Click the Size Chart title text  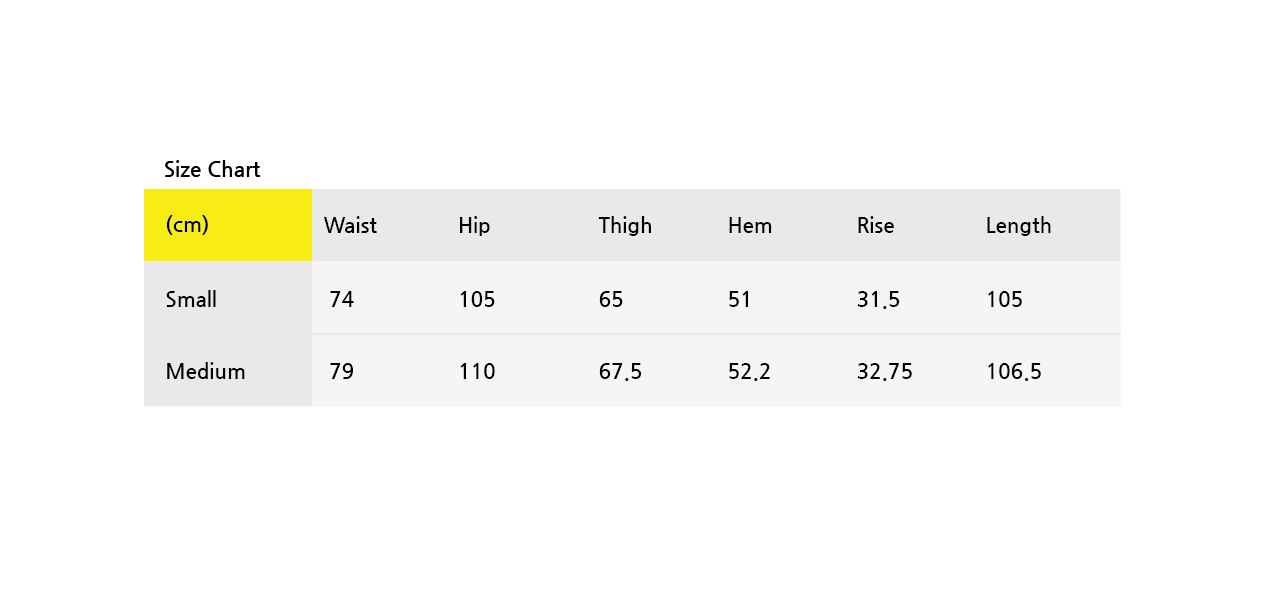[212, 169]
